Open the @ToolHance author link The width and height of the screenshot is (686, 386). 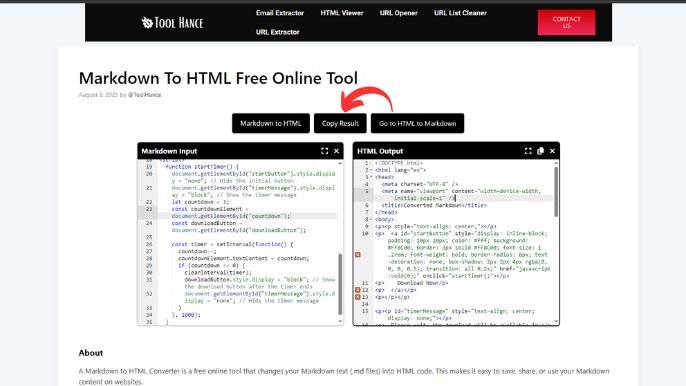144,95
